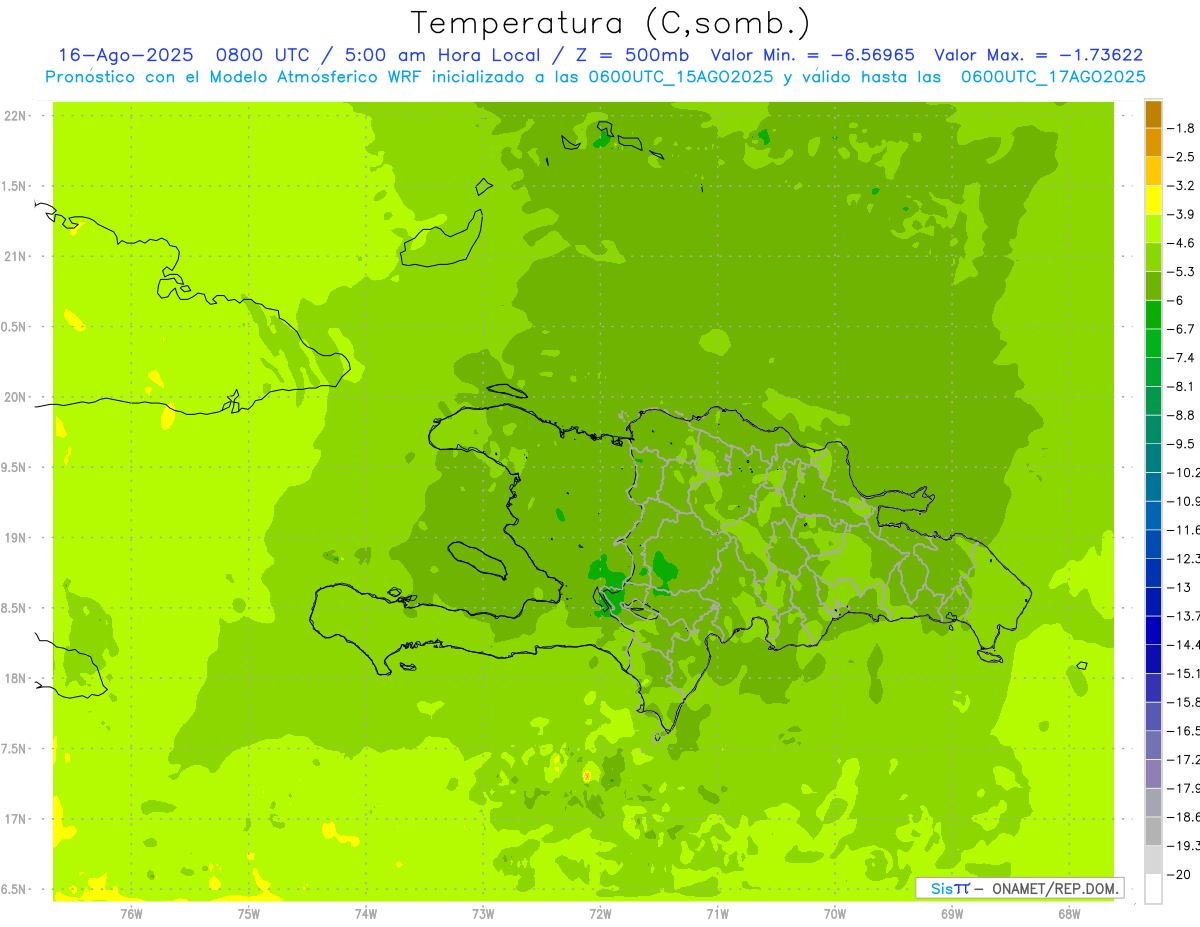Click the "73W" longitude label

pyautogui.click(x=483, y=914)
